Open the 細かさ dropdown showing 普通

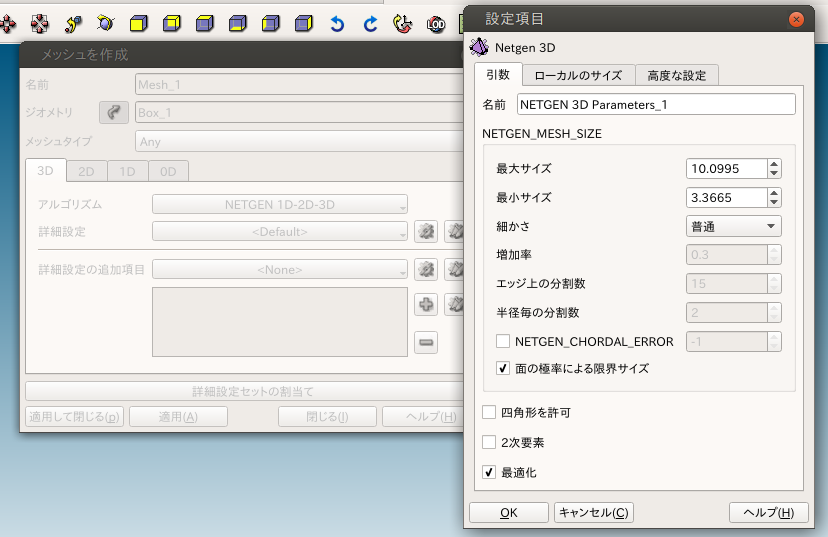(733, 226)
